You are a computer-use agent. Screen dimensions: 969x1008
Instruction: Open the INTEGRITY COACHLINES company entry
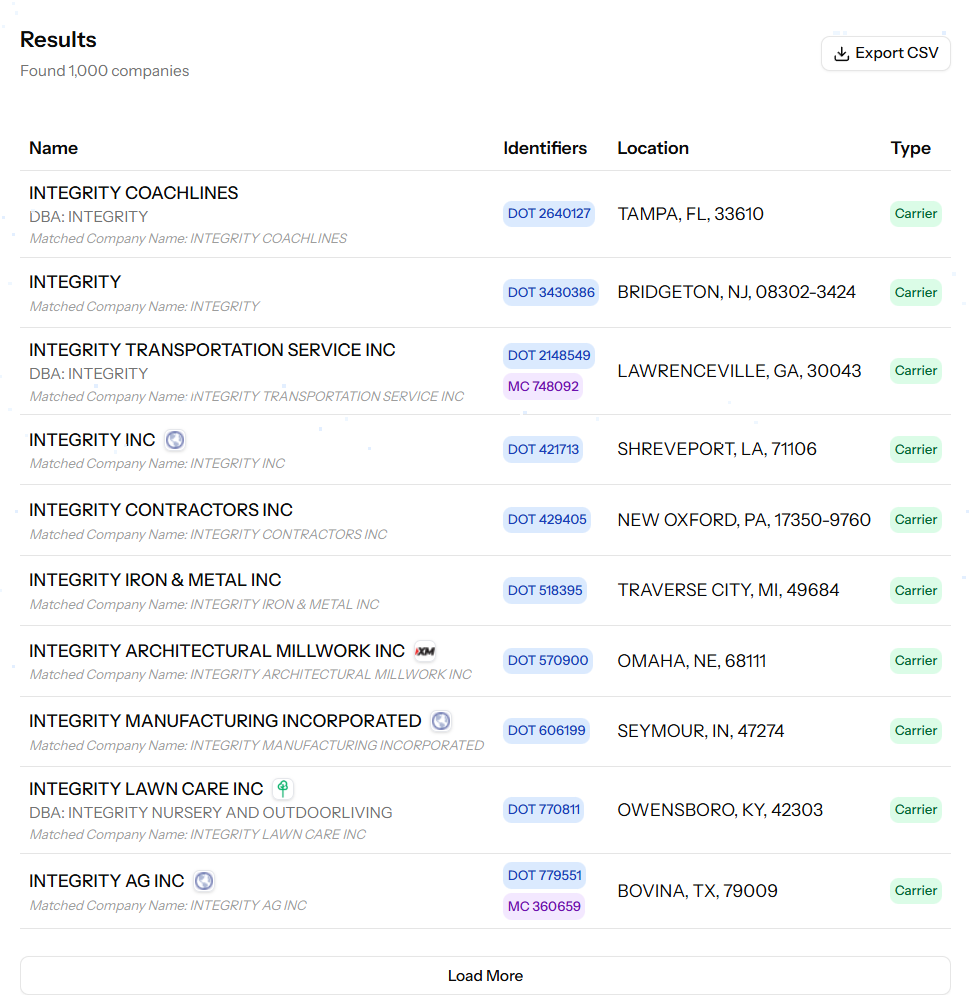point(133,192)
